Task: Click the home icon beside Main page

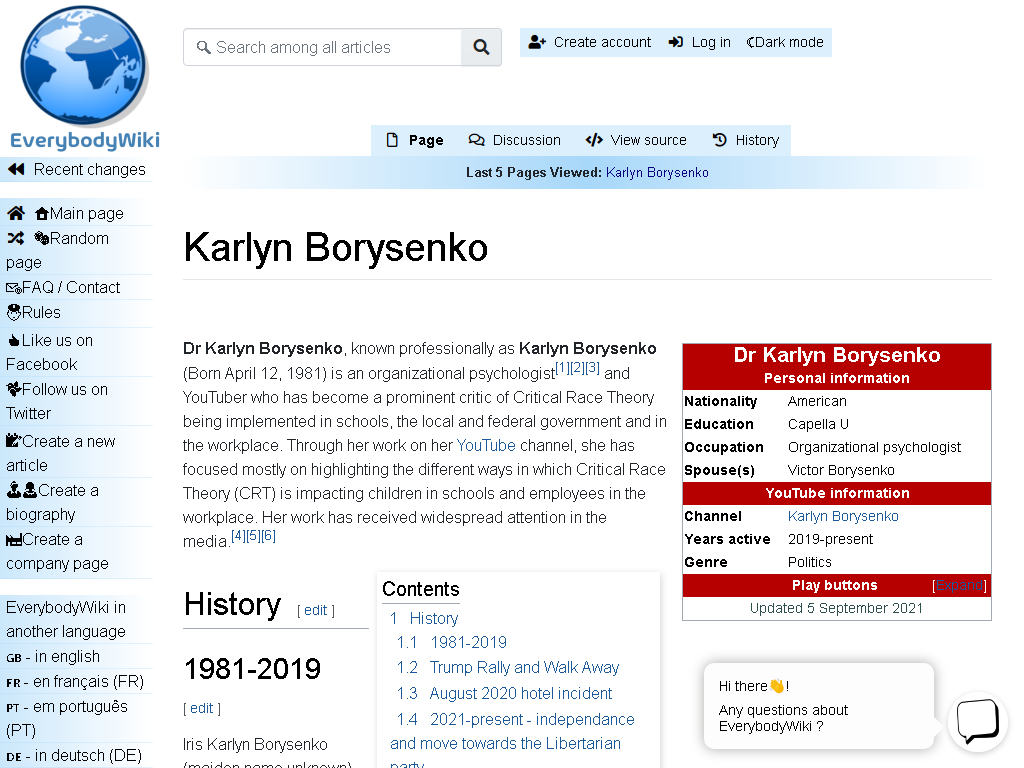Action: pyautogui.click(x=16, y=213)
